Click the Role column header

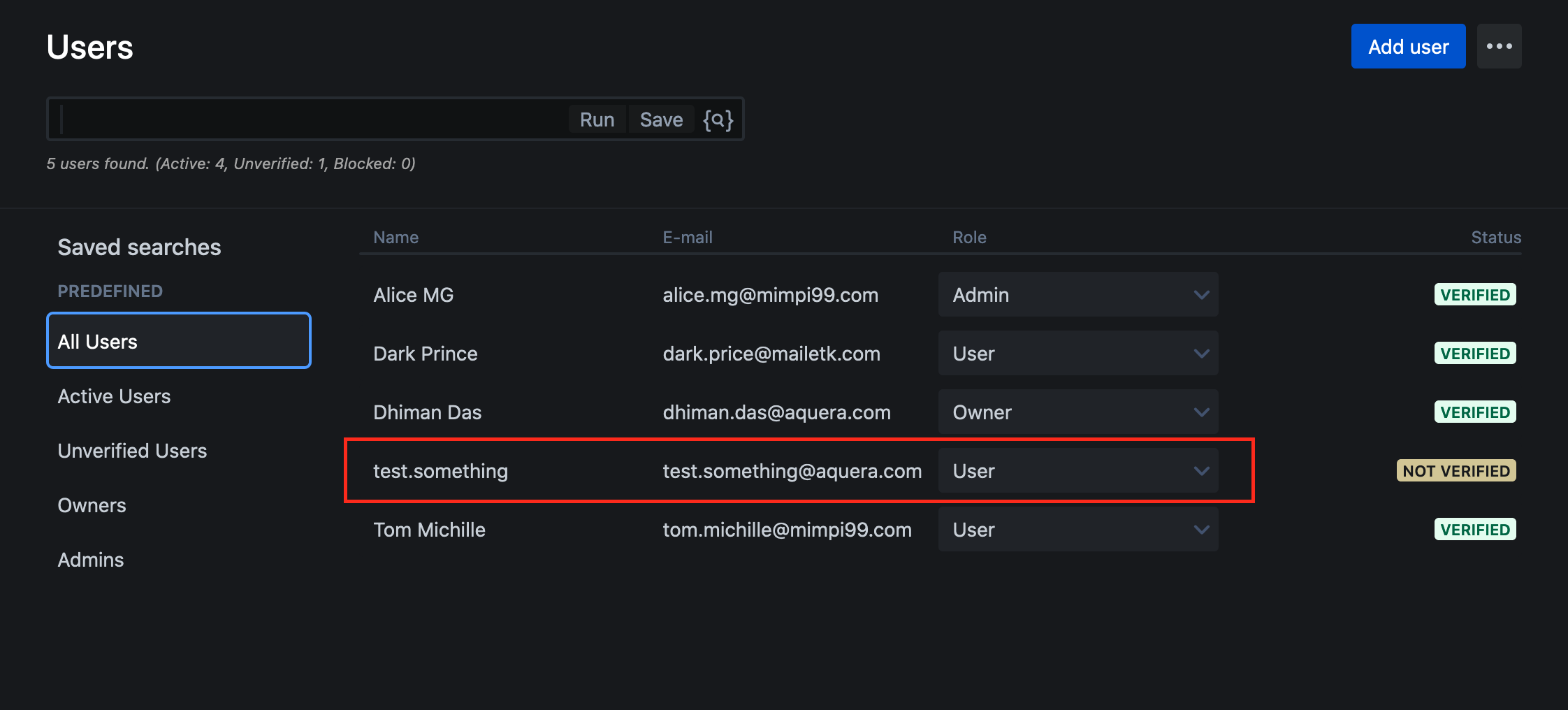coord(969,237)
